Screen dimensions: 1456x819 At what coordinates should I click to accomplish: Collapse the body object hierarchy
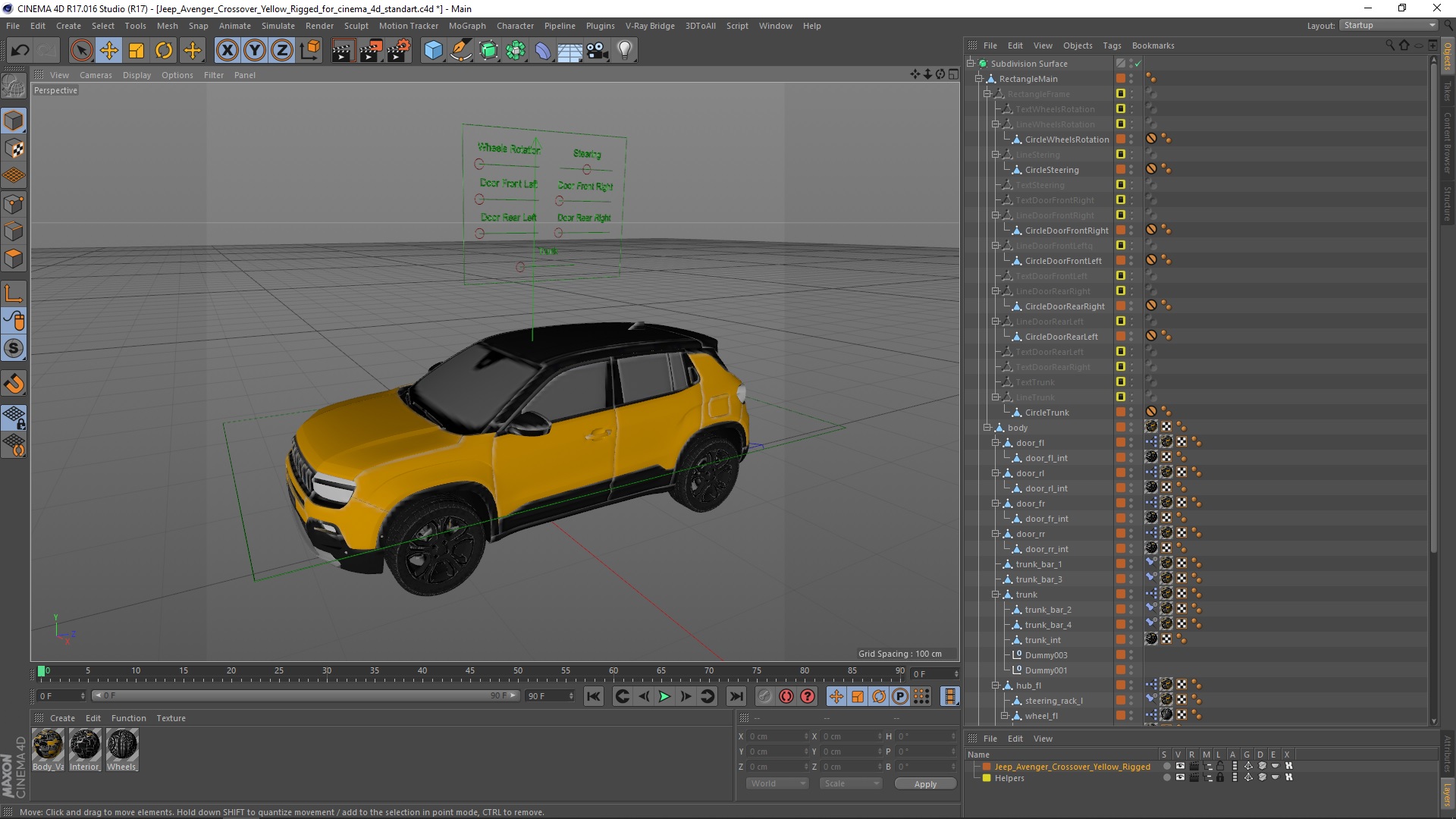point(987,428)
